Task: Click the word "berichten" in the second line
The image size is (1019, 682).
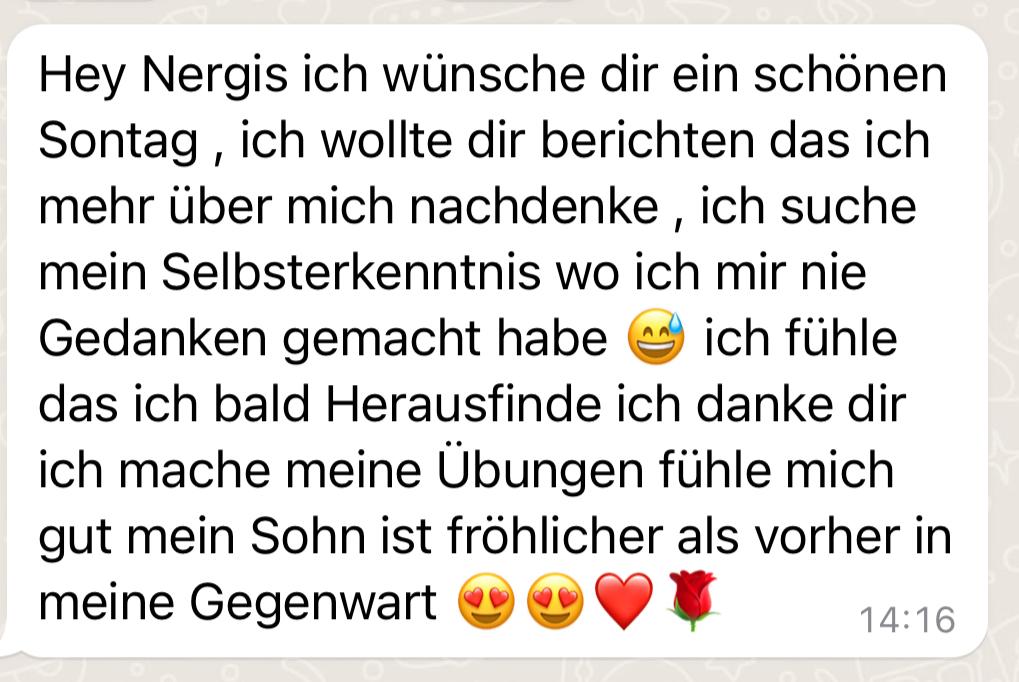Action: [647, 140]
